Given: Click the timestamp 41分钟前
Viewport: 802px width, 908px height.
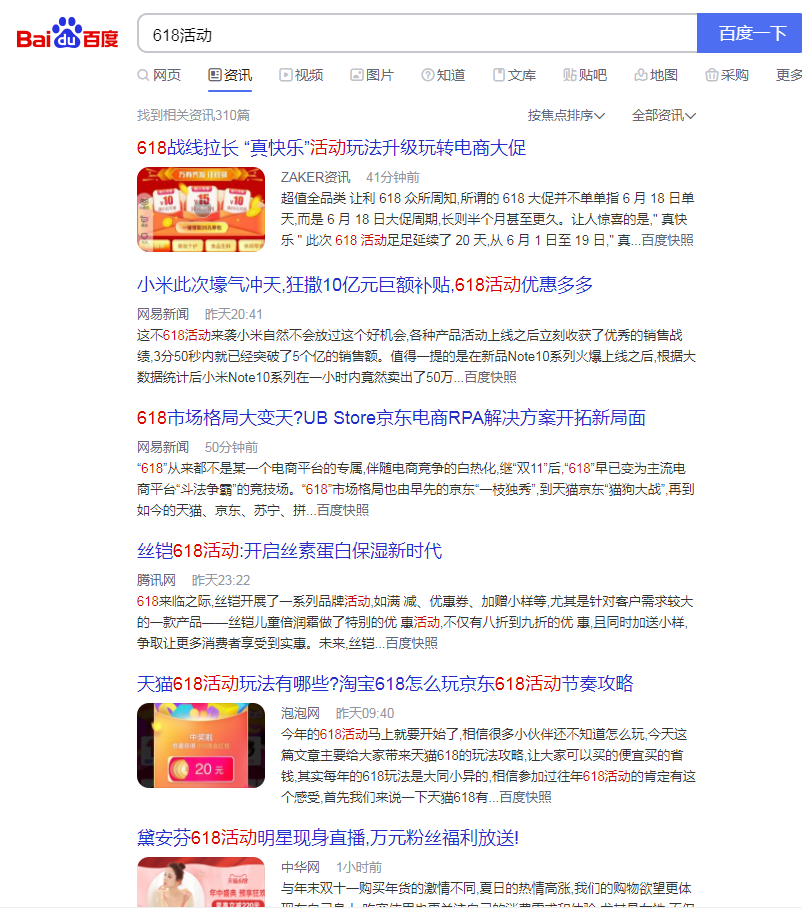Looking at the screenshot, I should point(393,177).
